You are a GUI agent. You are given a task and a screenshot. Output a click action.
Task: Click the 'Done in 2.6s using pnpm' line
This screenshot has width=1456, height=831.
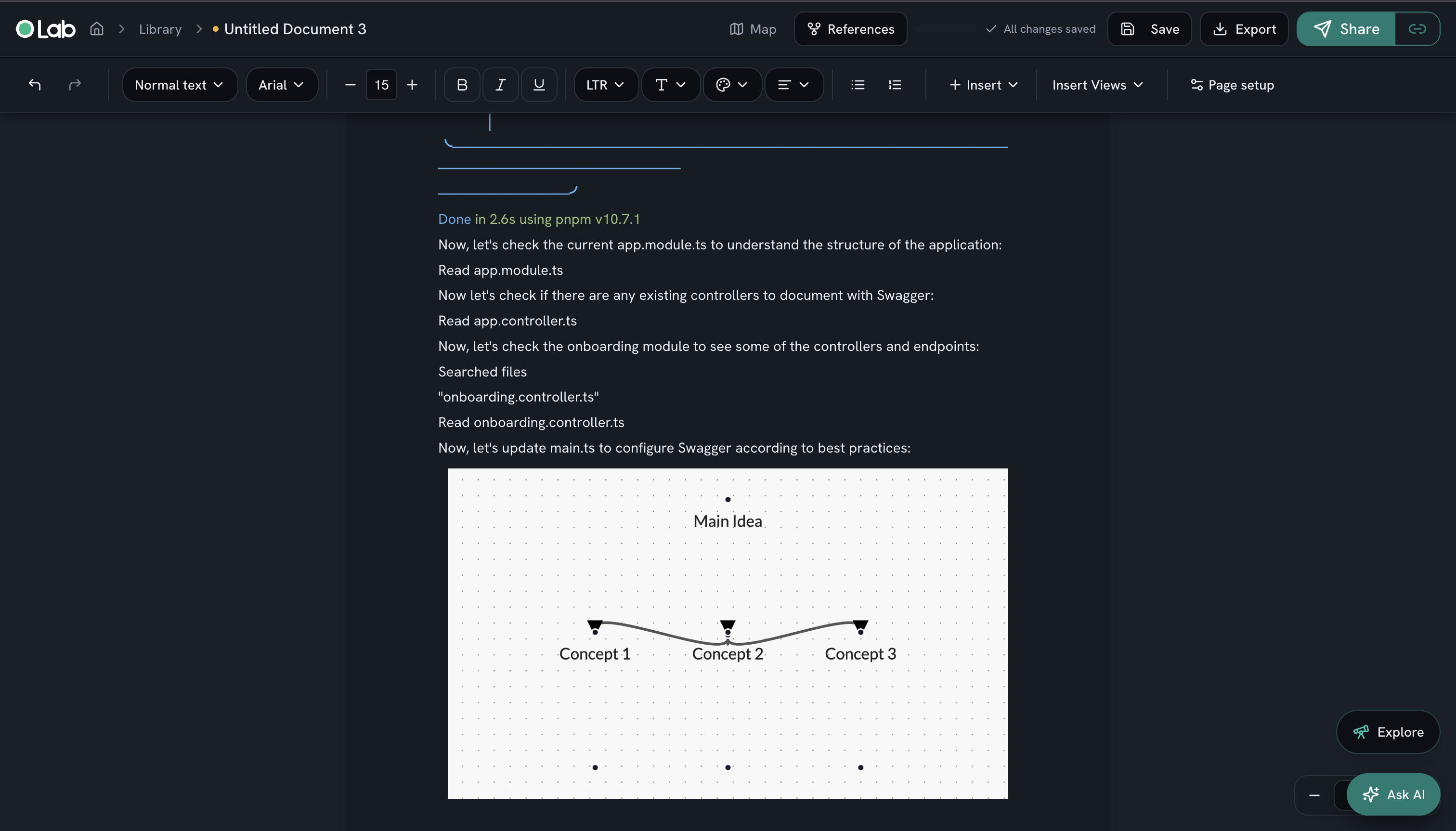coord(539,219)
